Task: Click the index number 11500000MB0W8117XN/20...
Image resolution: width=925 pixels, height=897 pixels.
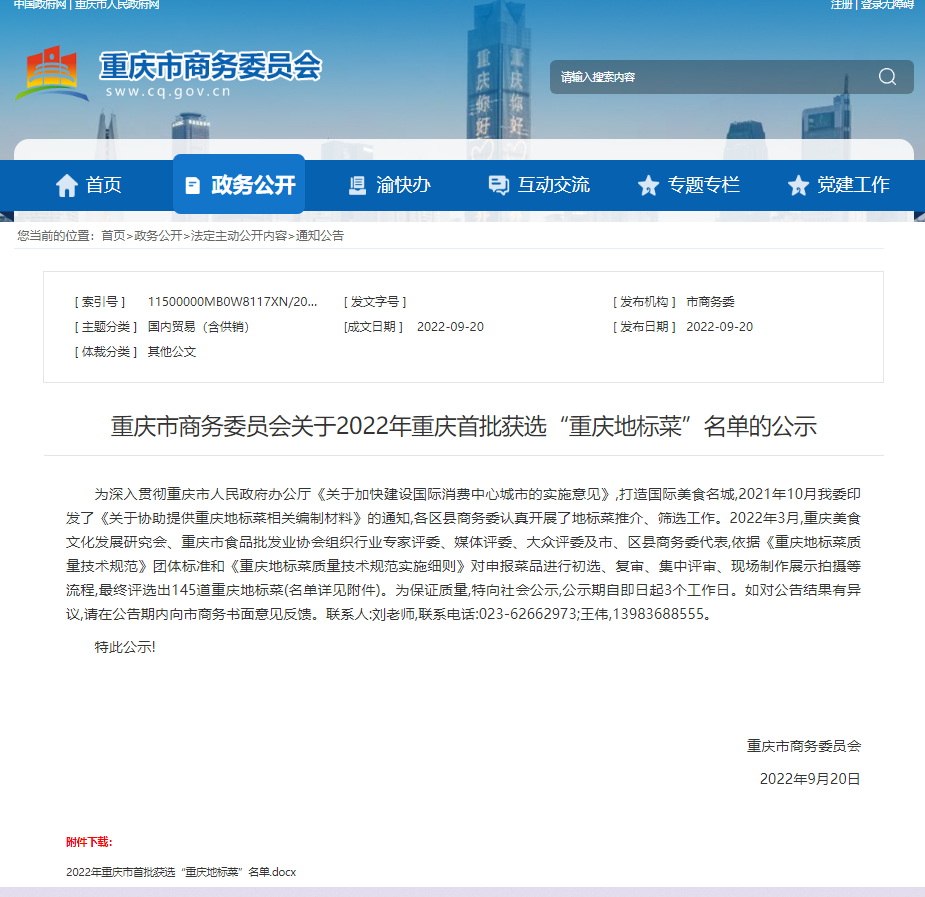Action: tap(232, 302)
